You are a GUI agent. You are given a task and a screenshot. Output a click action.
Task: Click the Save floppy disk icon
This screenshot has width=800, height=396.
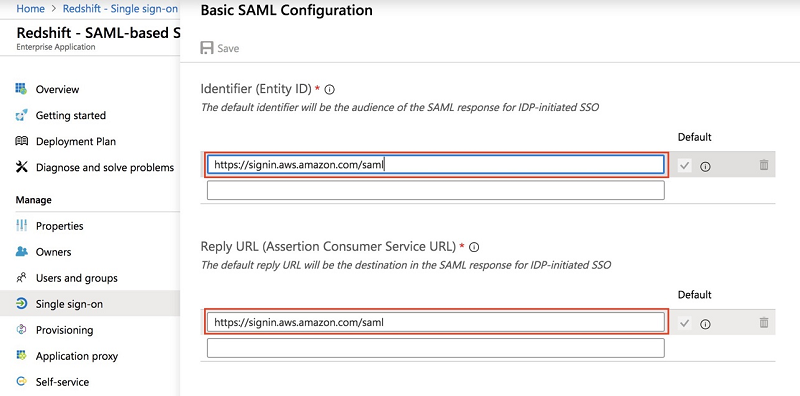click(207, 48)
